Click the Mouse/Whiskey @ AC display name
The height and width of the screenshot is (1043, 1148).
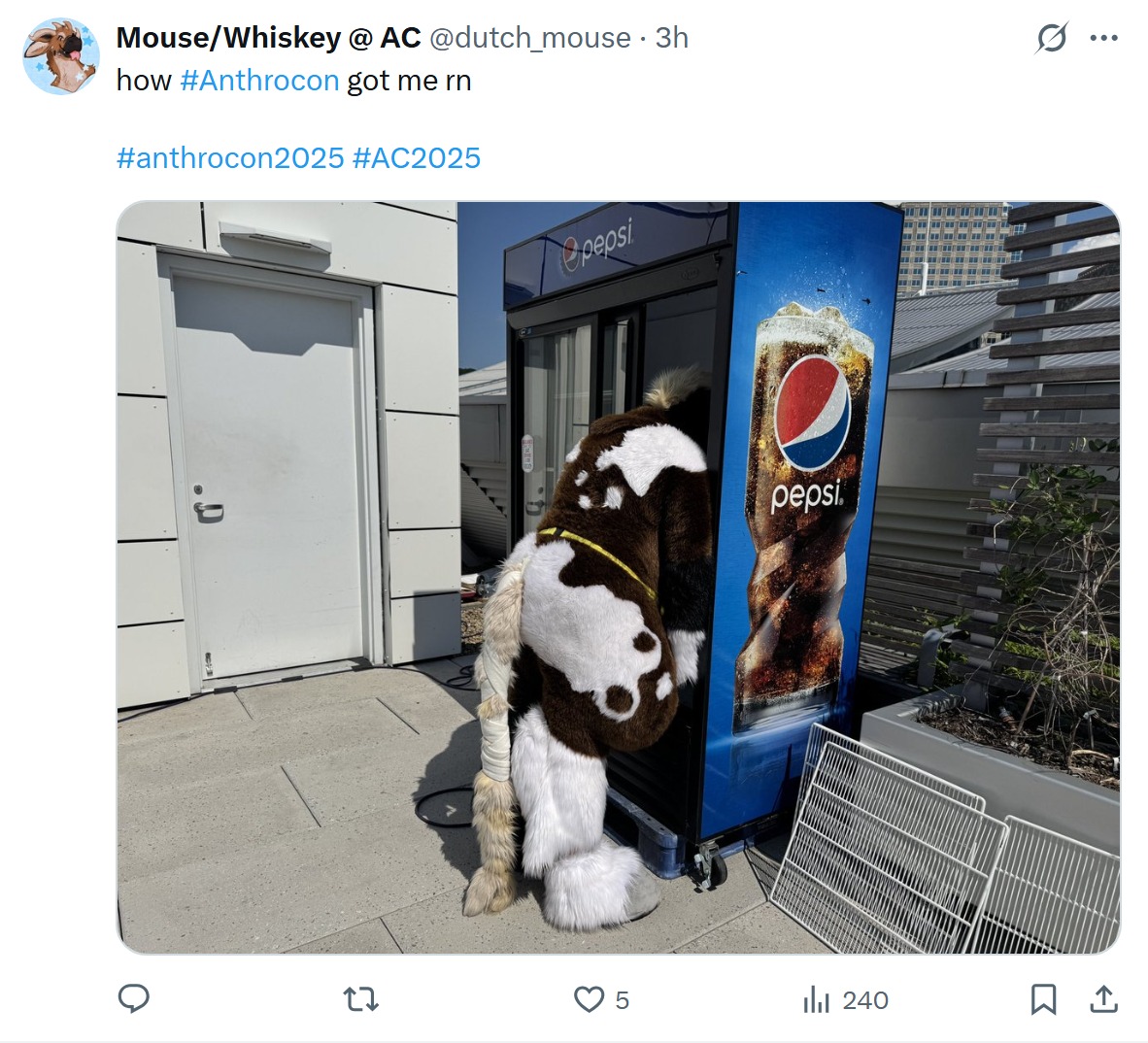click(269, 38)
